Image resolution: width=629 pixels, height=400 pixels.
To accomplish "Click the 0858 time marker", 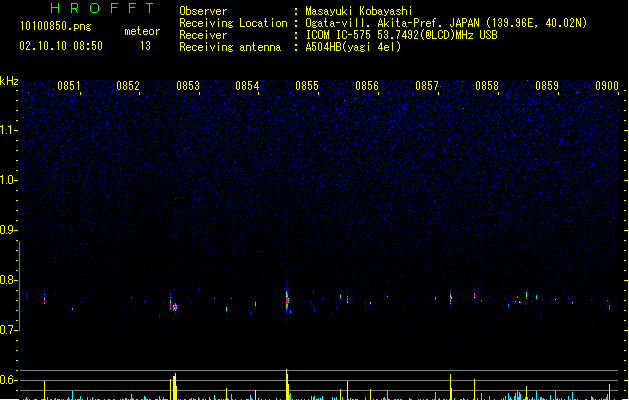I will (x=487, y=86).
